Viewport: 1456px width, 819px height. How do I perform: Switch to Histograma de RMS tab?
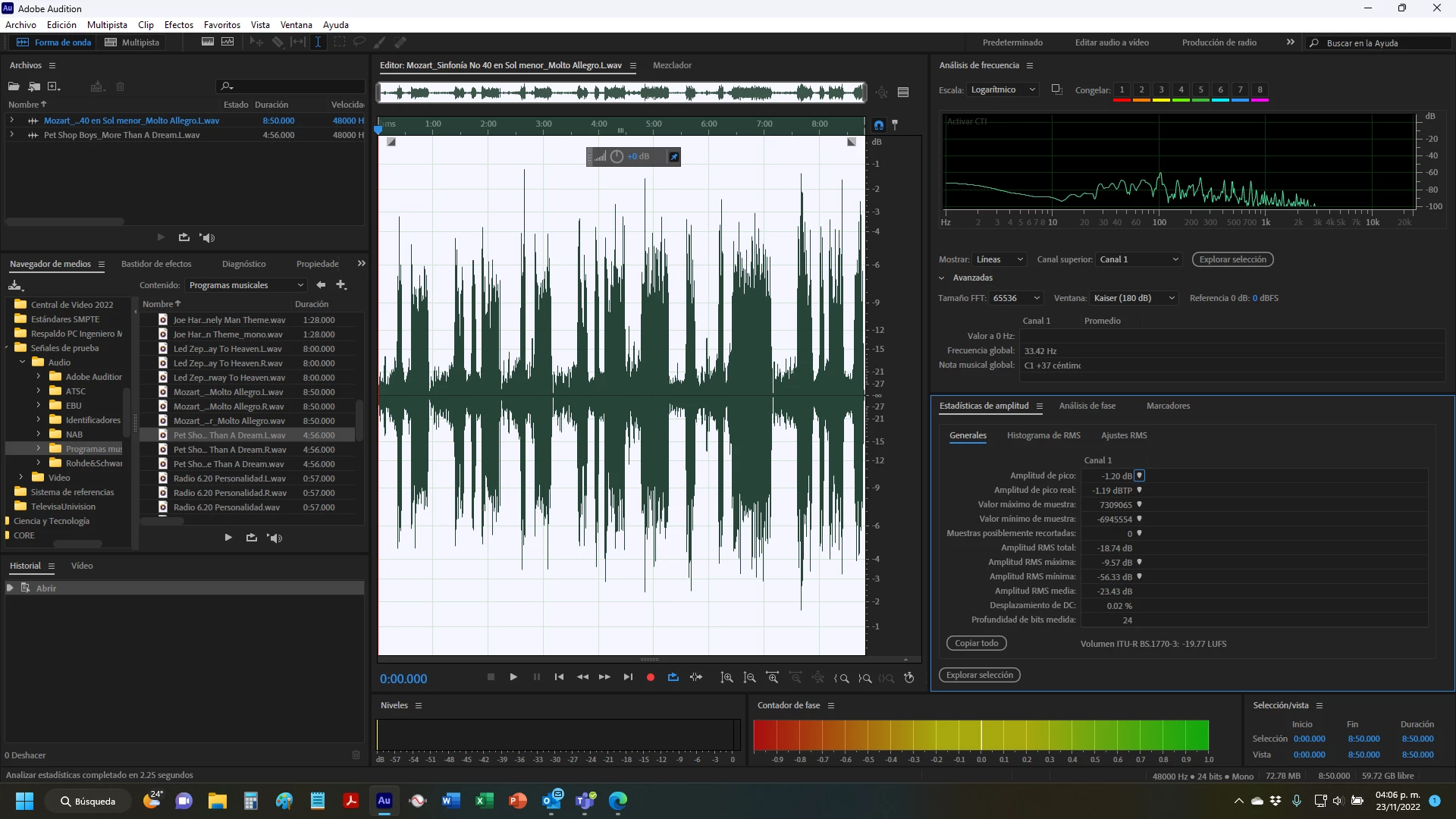point(1043,435)
